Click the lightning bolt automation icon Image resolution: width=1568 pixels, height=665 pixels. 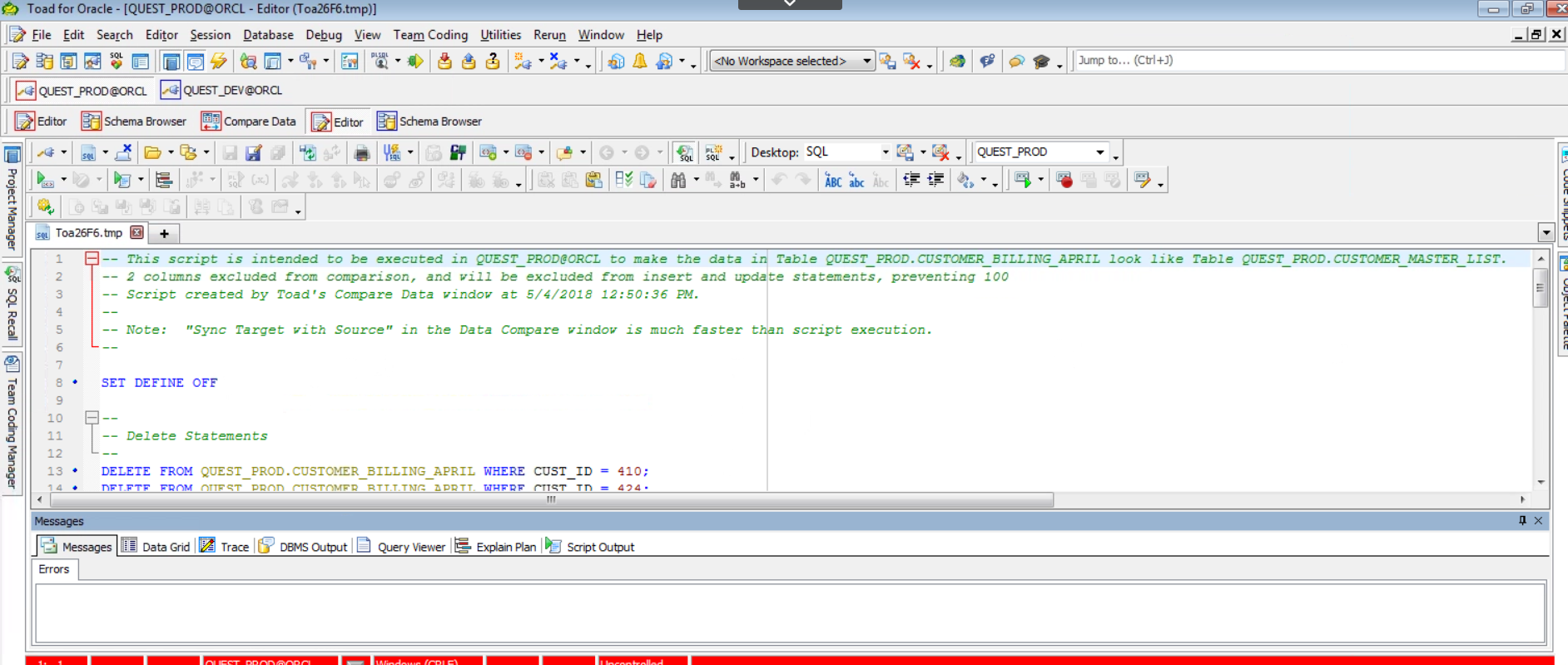point(219,62)
